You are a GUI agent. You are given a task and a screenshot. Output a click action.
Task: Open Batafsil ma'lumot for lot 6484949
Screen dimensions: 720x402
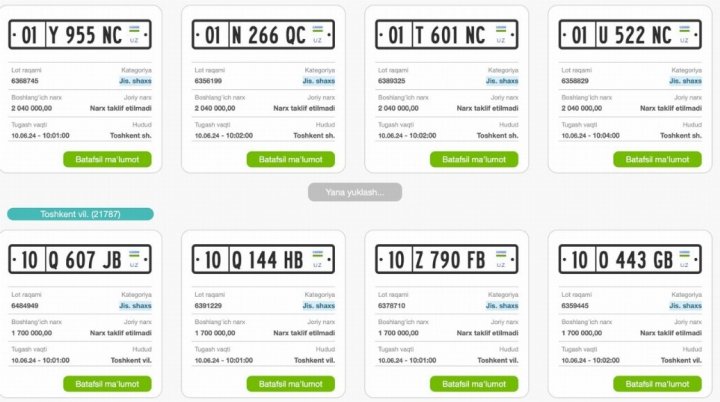pyautogui.click(x=108, y=383)
